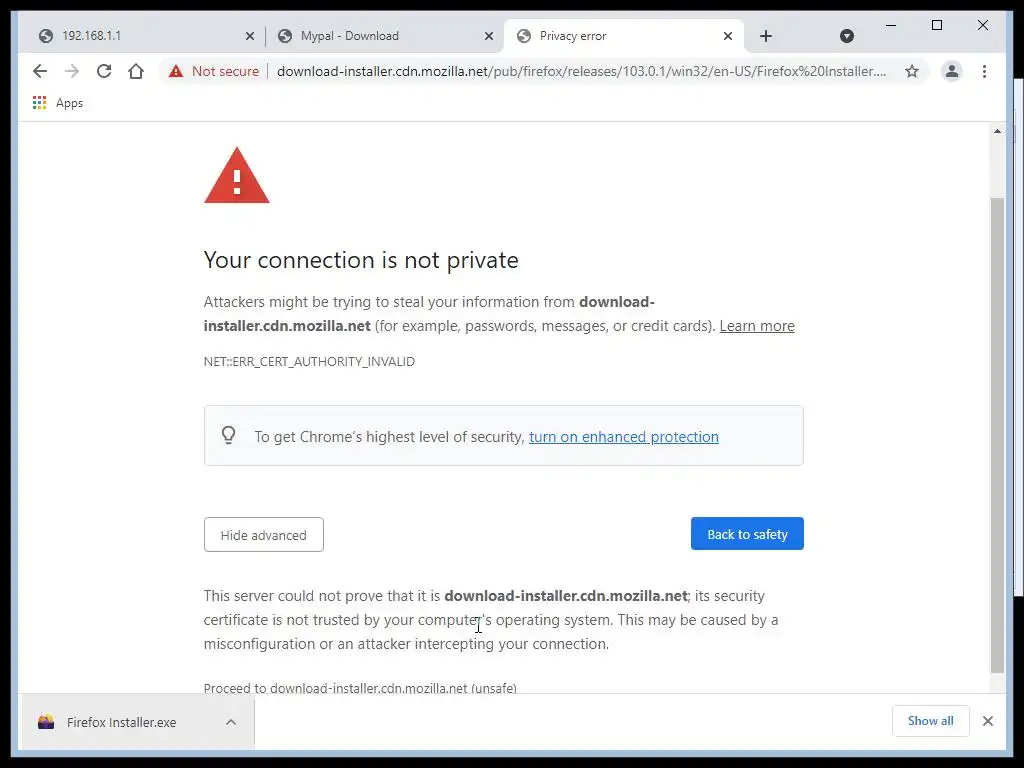Click the URL address bar field
Viewport: 1024px width, 768px height.
(580, 71)
